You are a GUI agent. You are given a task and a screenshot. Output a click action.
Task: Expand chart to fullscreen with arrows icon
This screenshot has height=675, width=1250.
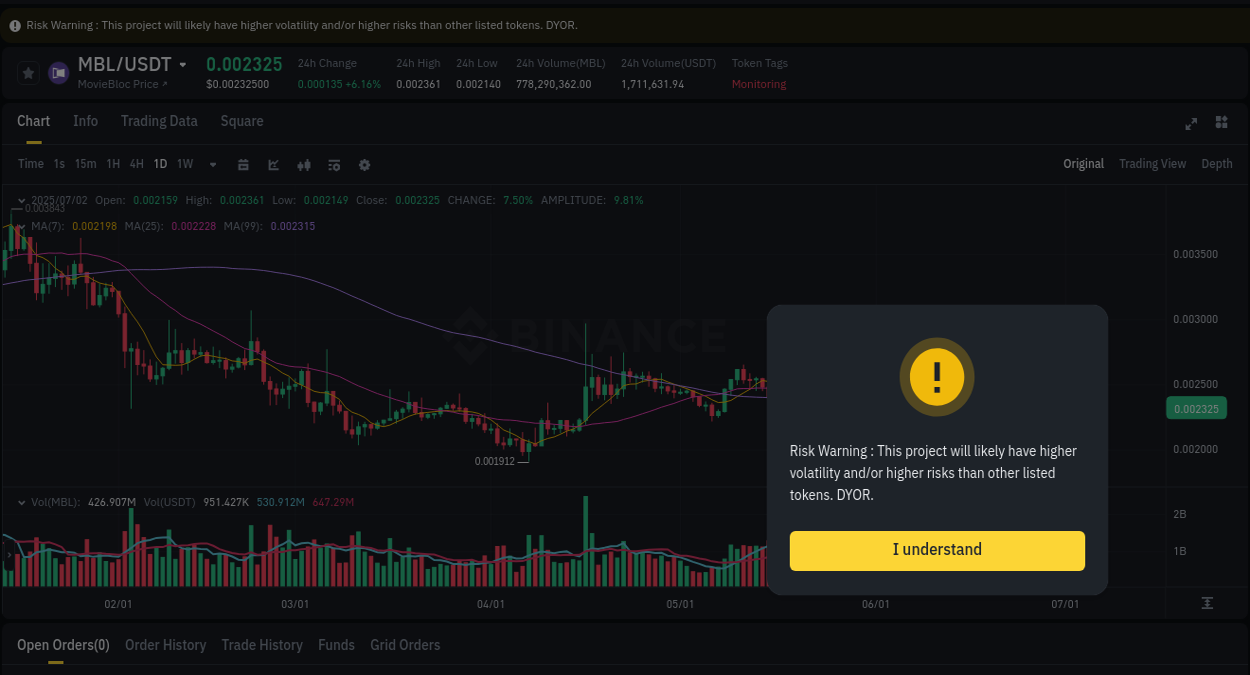(1190, 123)
